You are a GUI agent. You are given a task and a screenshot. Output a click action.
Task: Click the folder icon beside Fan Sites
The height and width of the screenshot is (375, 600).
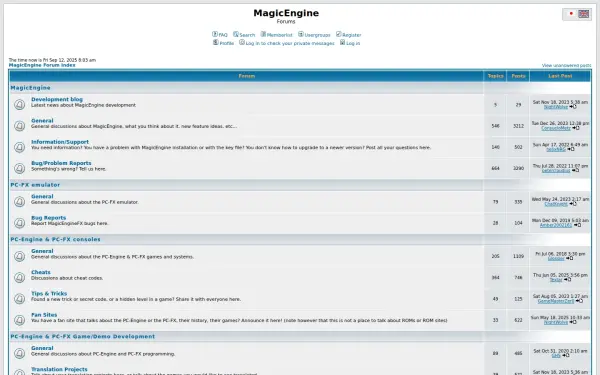tap(20, 320)
